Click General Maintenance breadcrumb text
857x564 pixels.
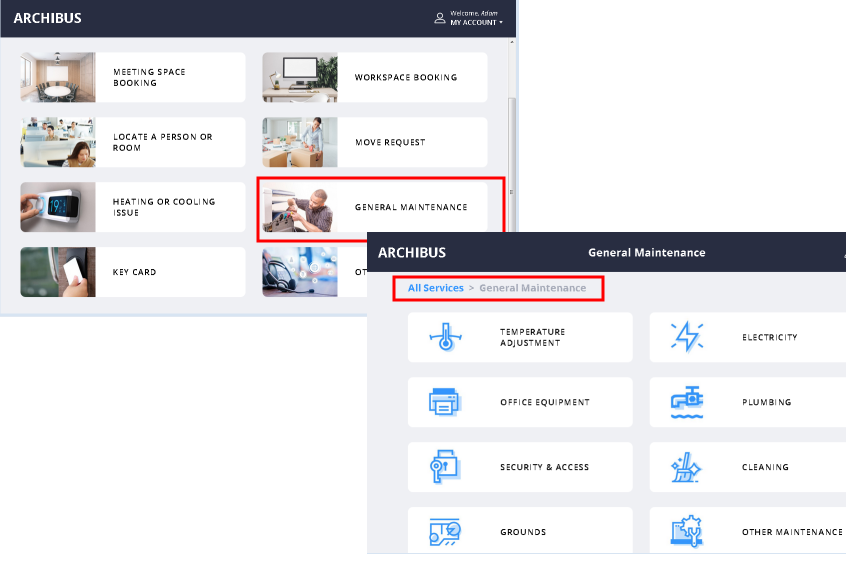[x=533, y=288]
